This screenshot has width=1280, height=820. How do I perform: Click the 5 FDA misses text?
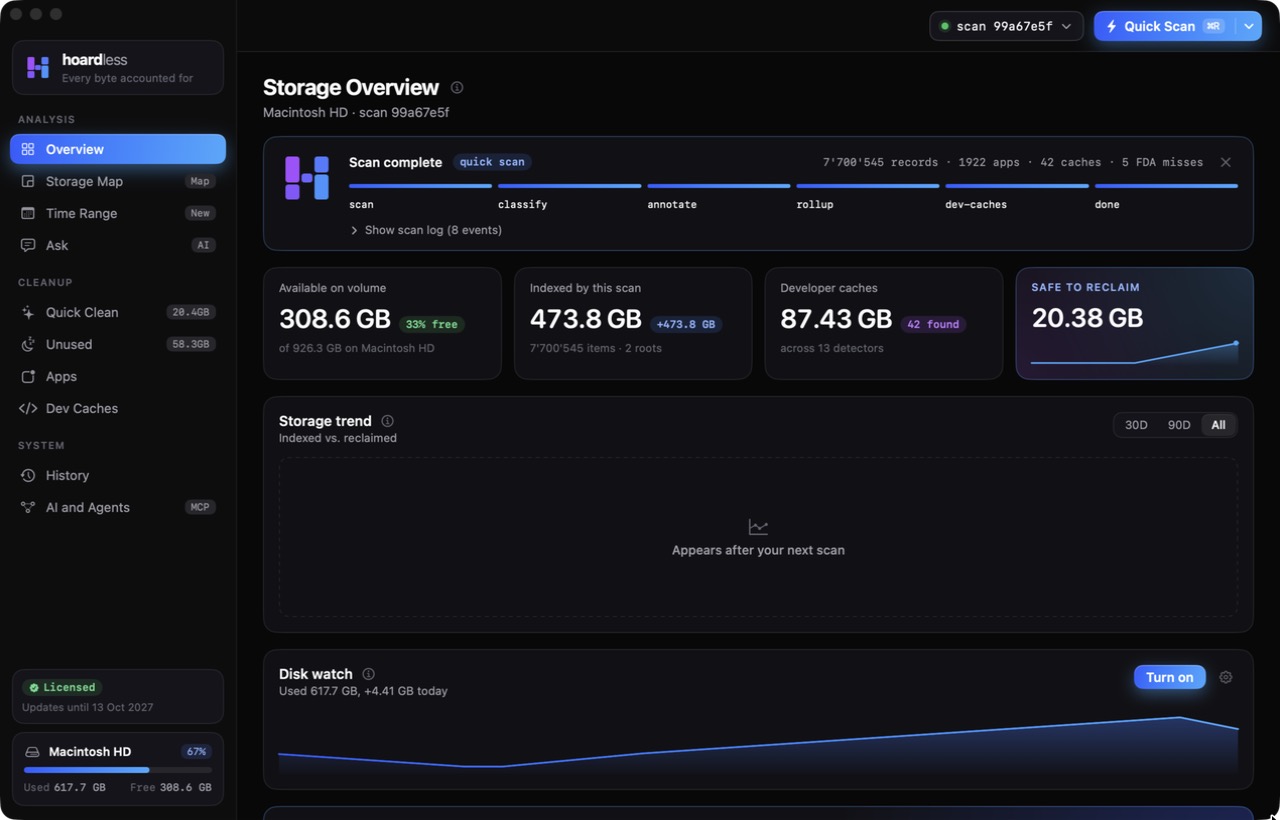1162,162
